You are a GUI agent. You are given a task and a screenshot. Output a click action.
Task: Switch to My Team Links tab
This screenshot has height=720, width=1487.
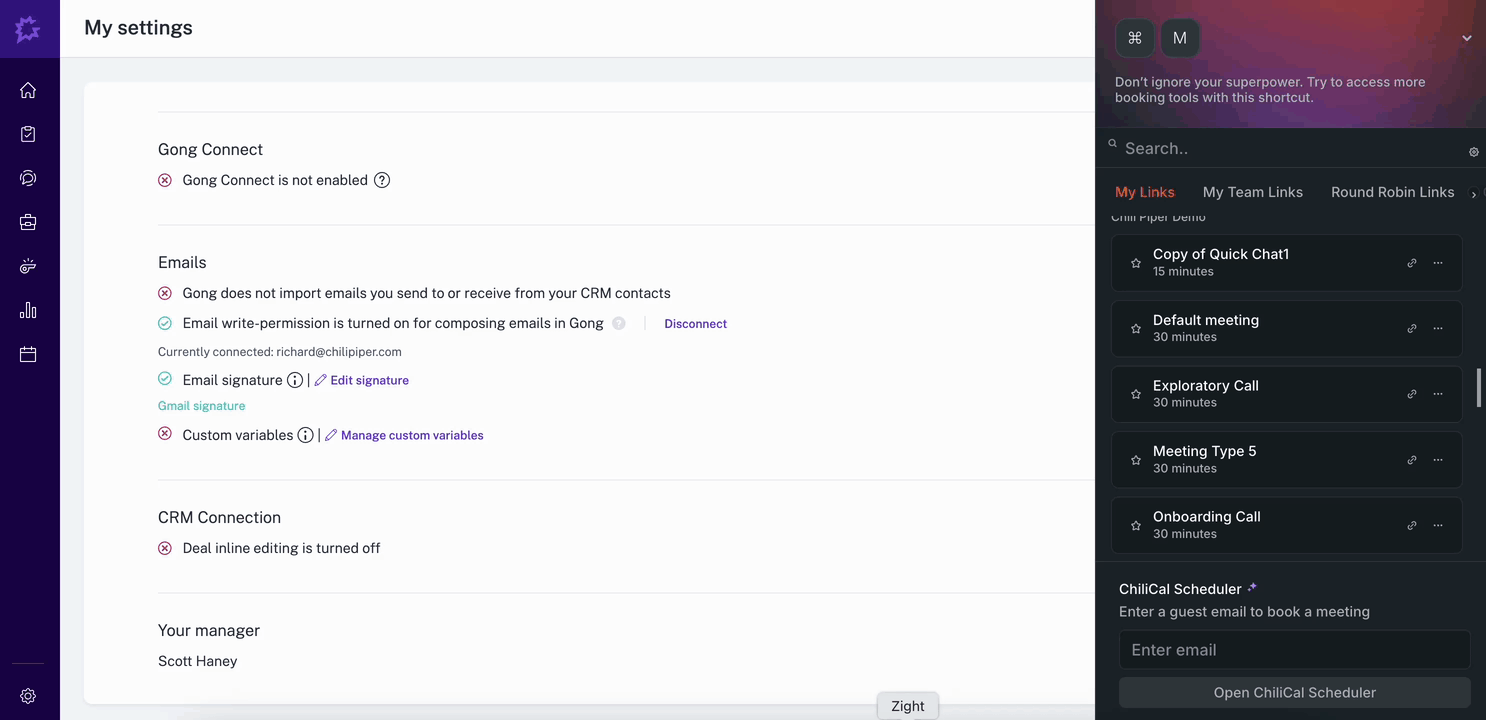[x=1252, y=192]
